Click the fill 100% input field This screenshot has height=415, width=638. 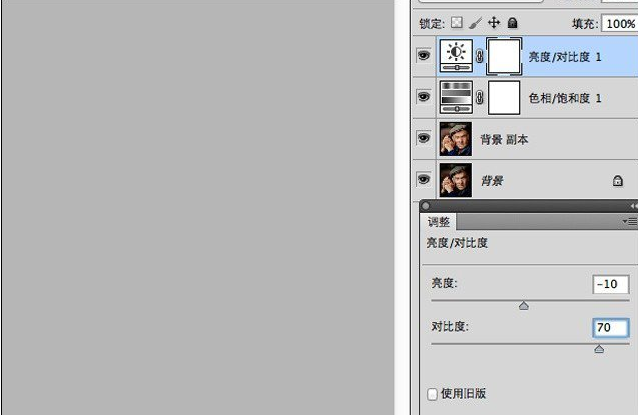pos(620,24)
